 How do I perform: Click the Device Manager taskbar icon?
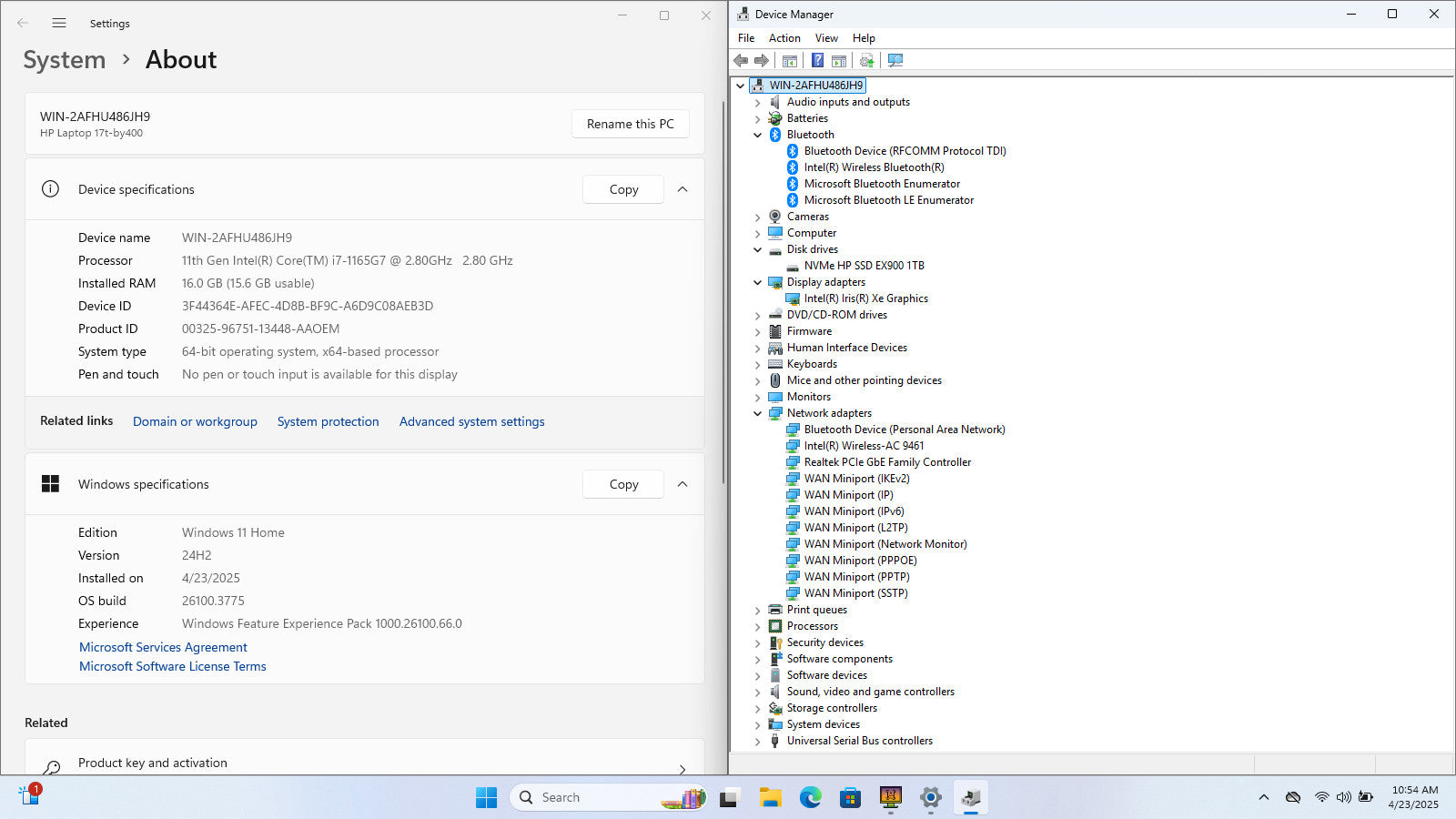click(x=970, y=798)
